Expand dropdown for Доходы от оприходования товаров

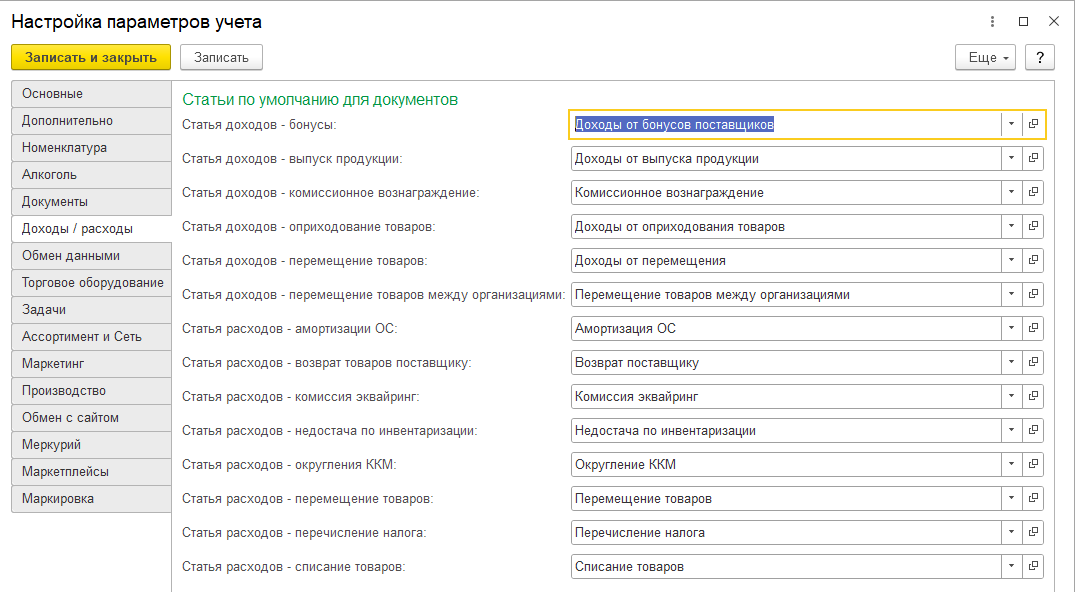click(1011, 226)
